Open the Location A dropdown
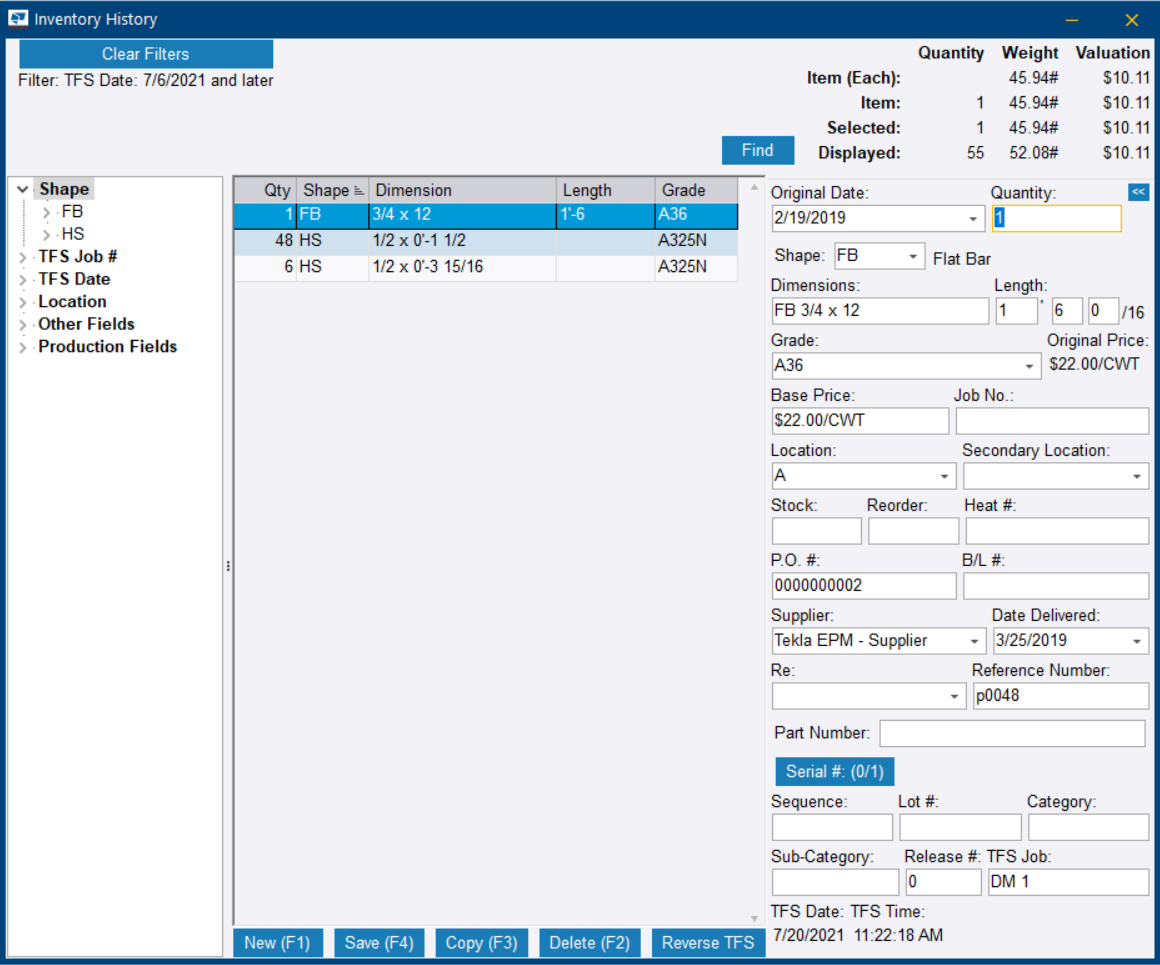This screenshot has height=965, width=1160. click(945, 476)
